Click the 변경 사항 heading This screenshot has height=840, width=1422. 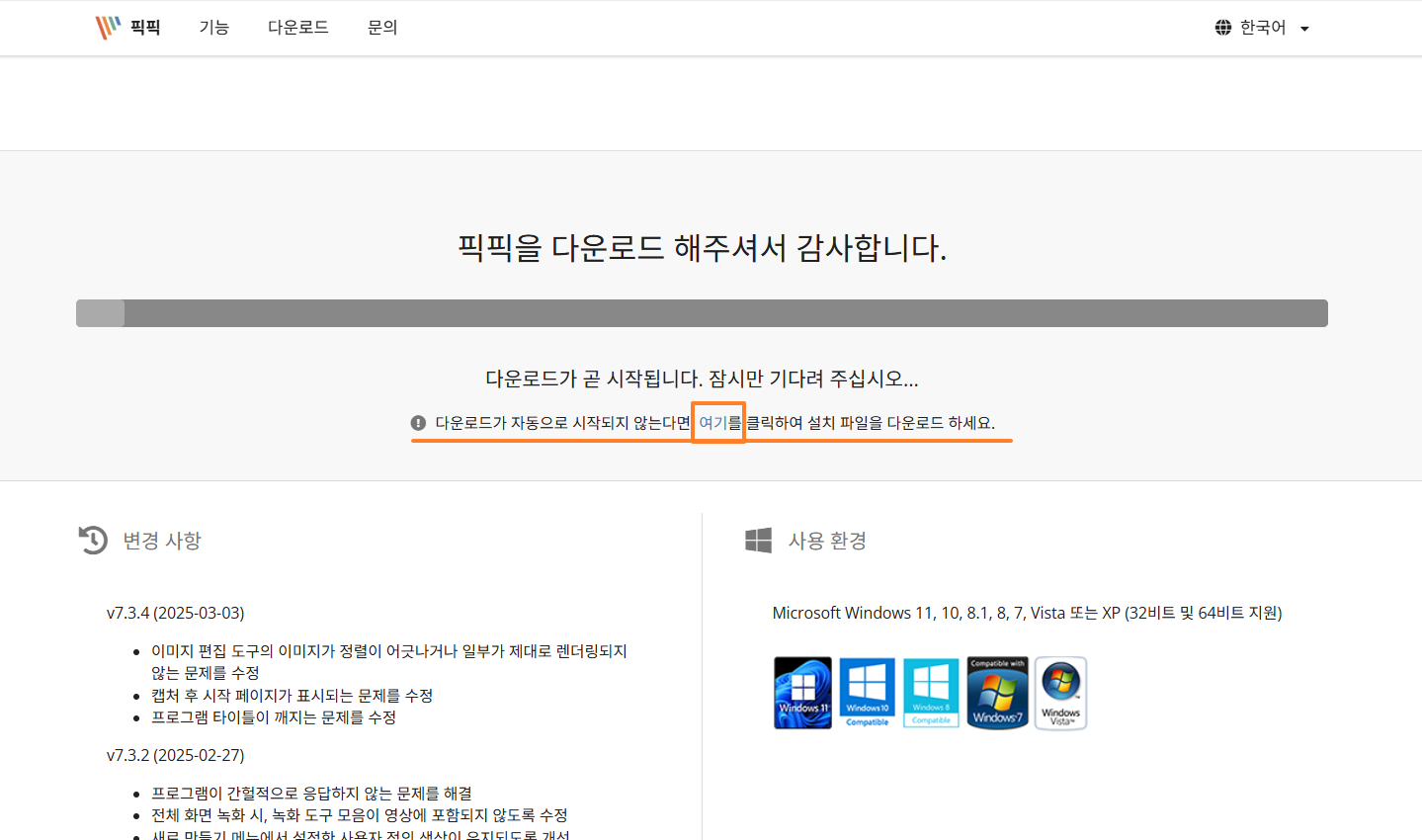point(162,541)
